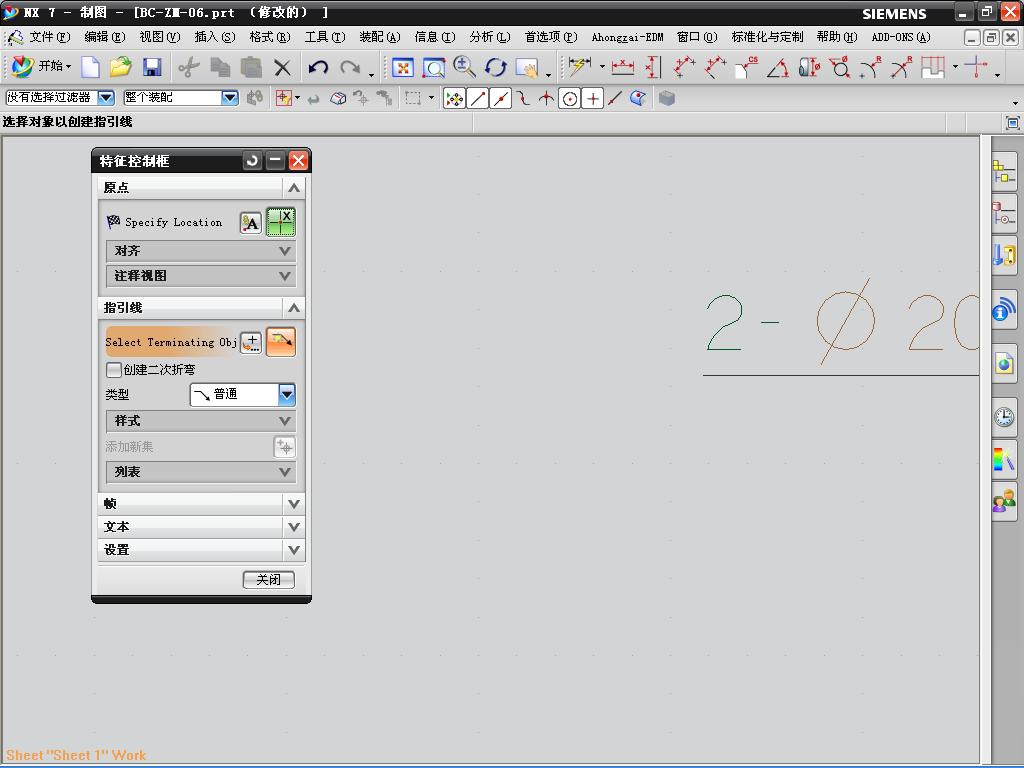Select the Hole diameter dimension tool
Viewport: 1024px width, 768px height.
pos(839,67)
